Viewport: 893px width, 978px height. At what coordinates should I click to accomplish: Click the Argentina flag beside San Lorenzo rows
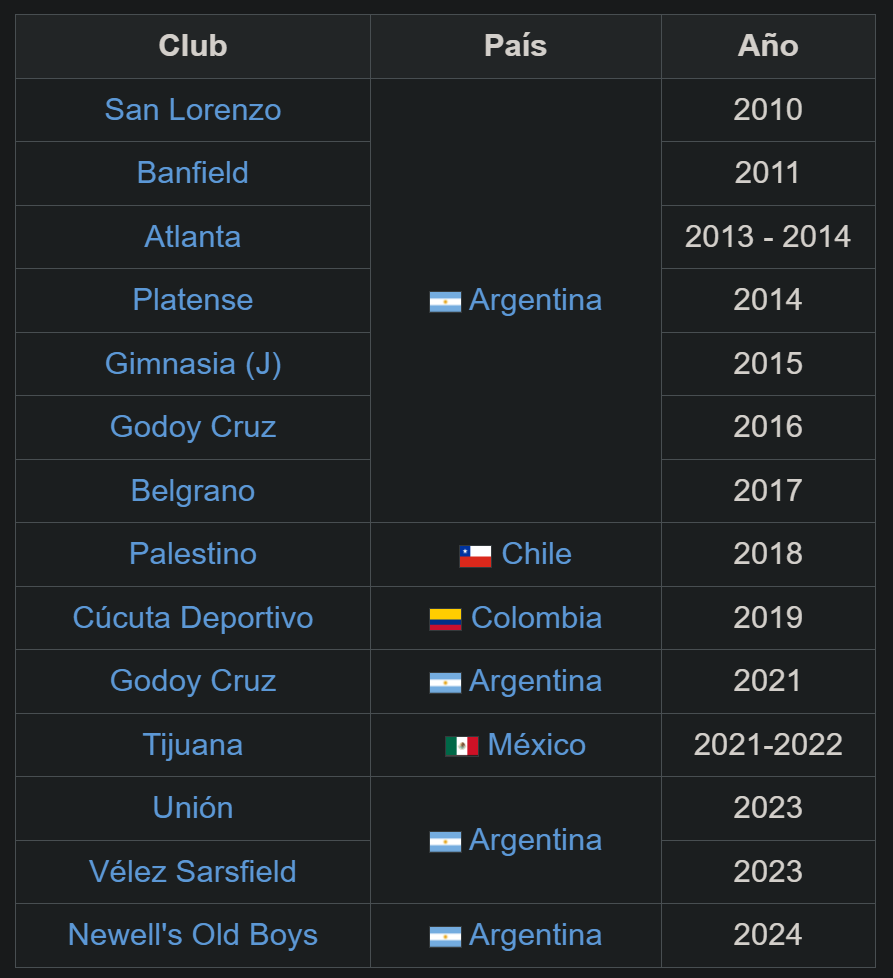(x=445, y=302)
